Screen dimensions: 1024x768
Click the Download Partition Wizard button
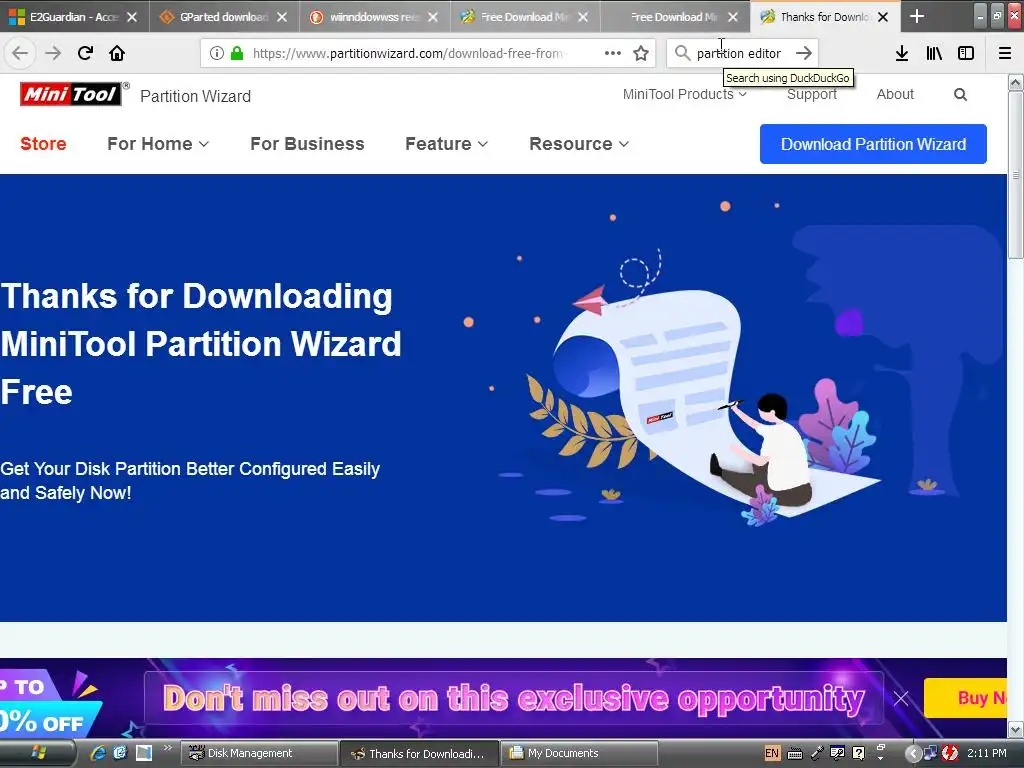873,144
